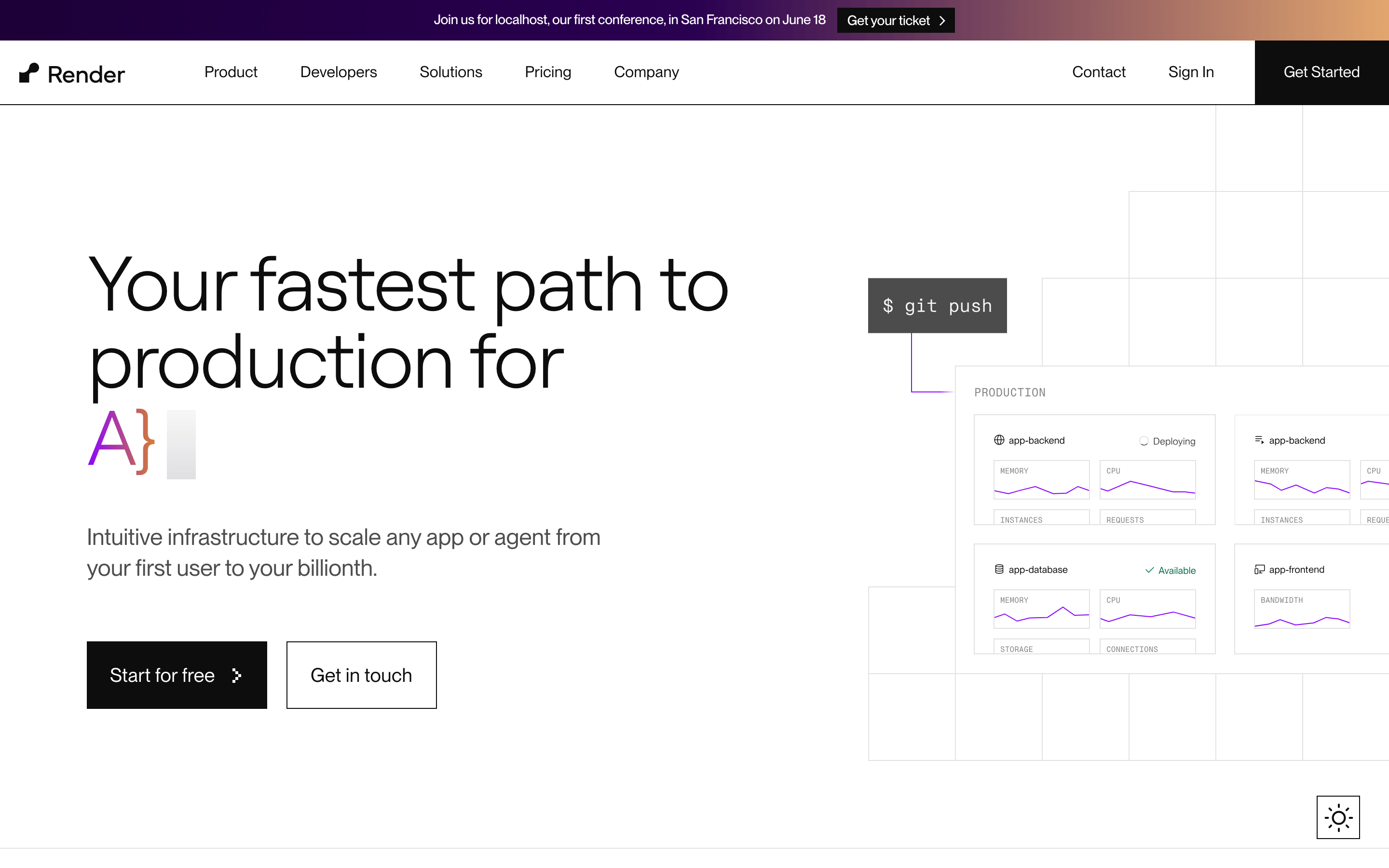Click the STORAGE label in app-database card

1017,649
